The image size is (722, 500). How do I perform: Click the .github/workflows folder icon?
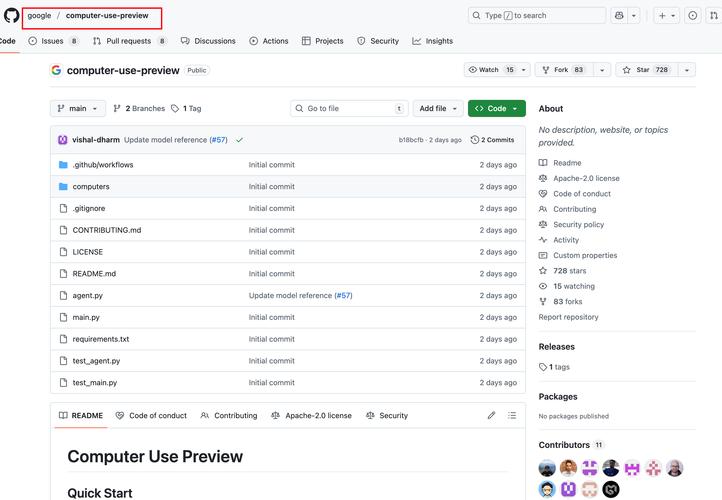pyautogui.click(x=63, y=165)
